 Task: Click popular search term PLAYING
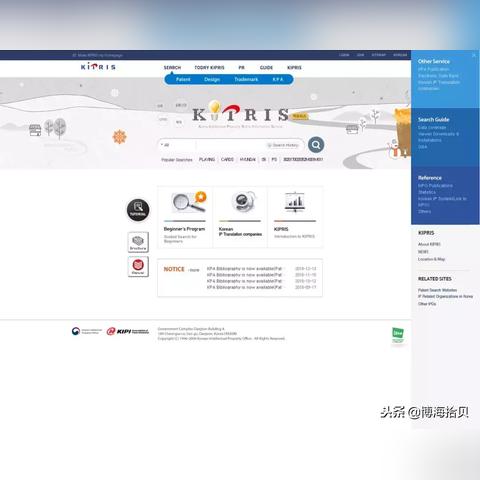[207, 159]
